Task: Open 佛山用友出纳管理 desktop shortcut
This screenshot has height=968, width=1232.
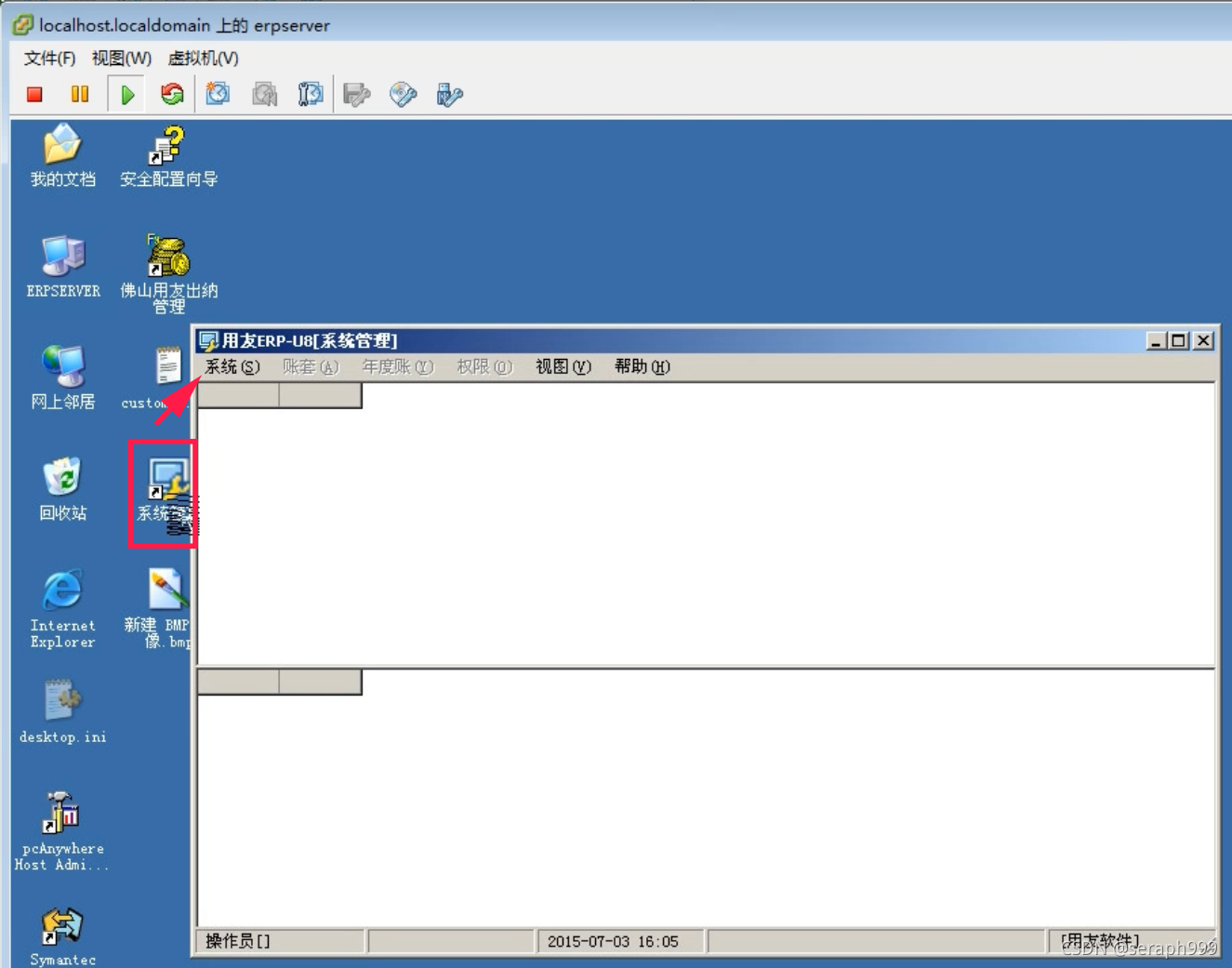Action: [168, 274]
